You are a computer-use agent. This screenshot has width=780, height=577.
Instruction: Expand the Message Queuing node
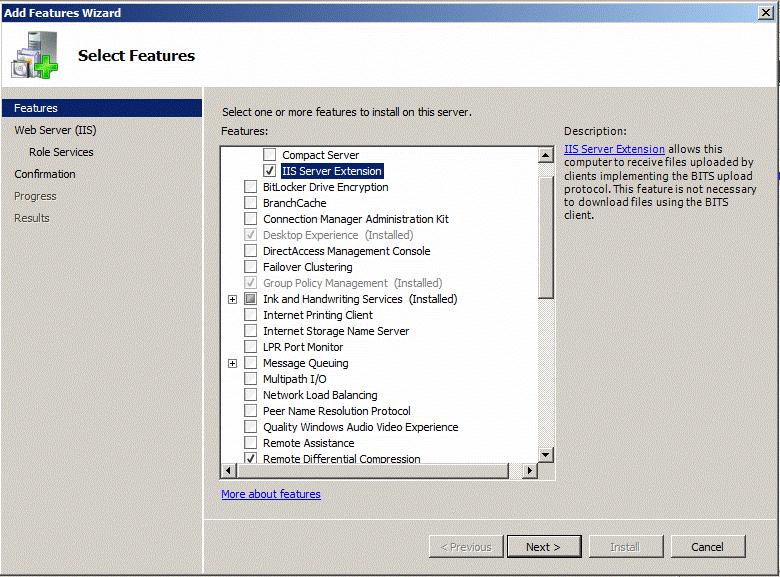pos(232,363)
